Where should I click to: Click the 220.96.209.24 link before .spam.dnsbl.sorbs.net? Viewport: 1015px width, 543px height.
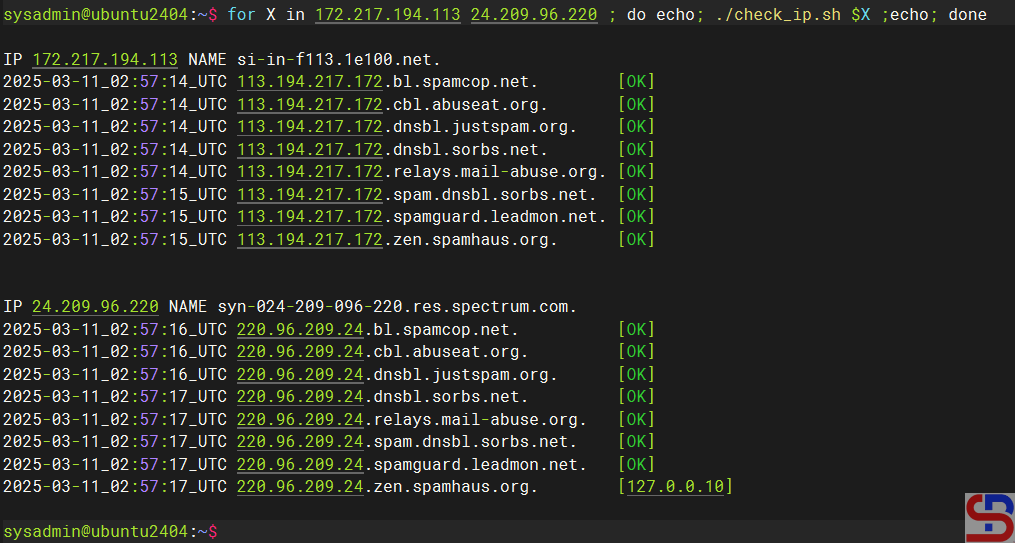[x=300, y=442]
